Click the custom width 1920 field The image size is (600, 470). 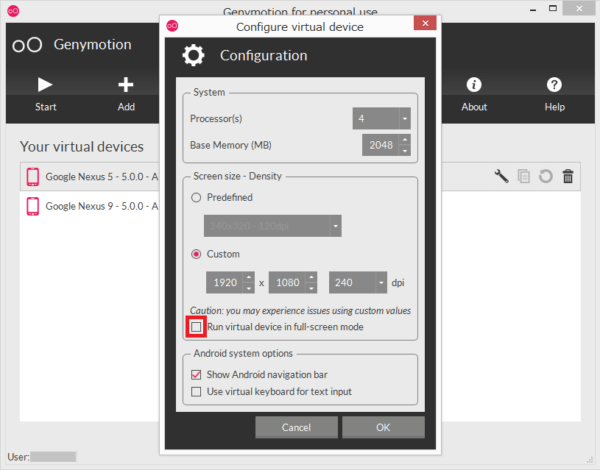225,282
